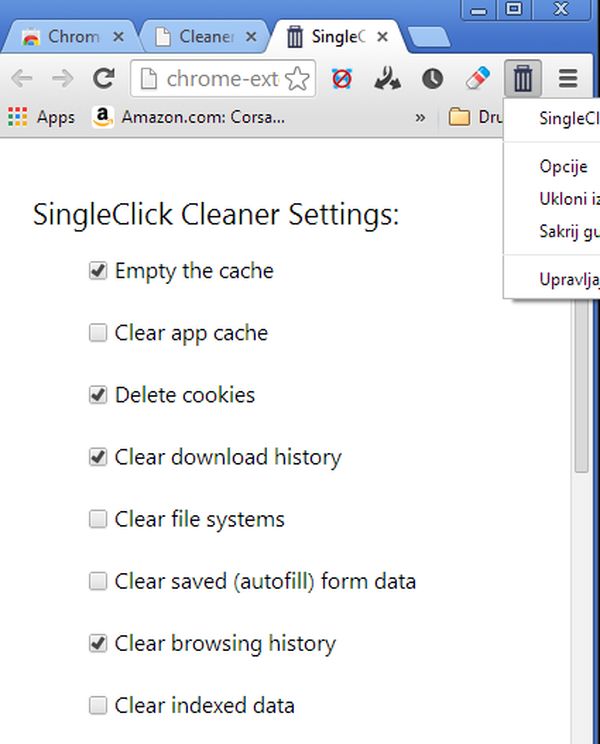
Task: Click the eraser extension icon
Action: (478, 78)
